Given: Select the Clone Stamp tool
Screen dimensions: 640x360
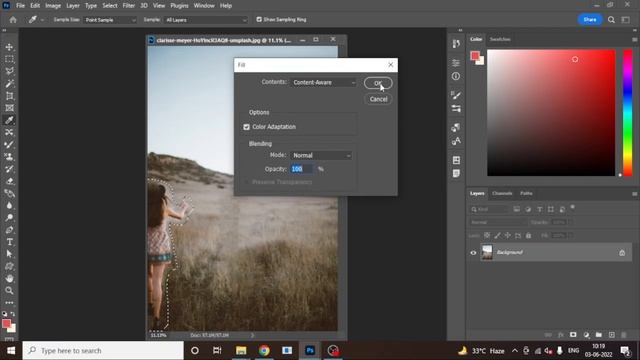Looking at the screenshot, I should (9, 157).
